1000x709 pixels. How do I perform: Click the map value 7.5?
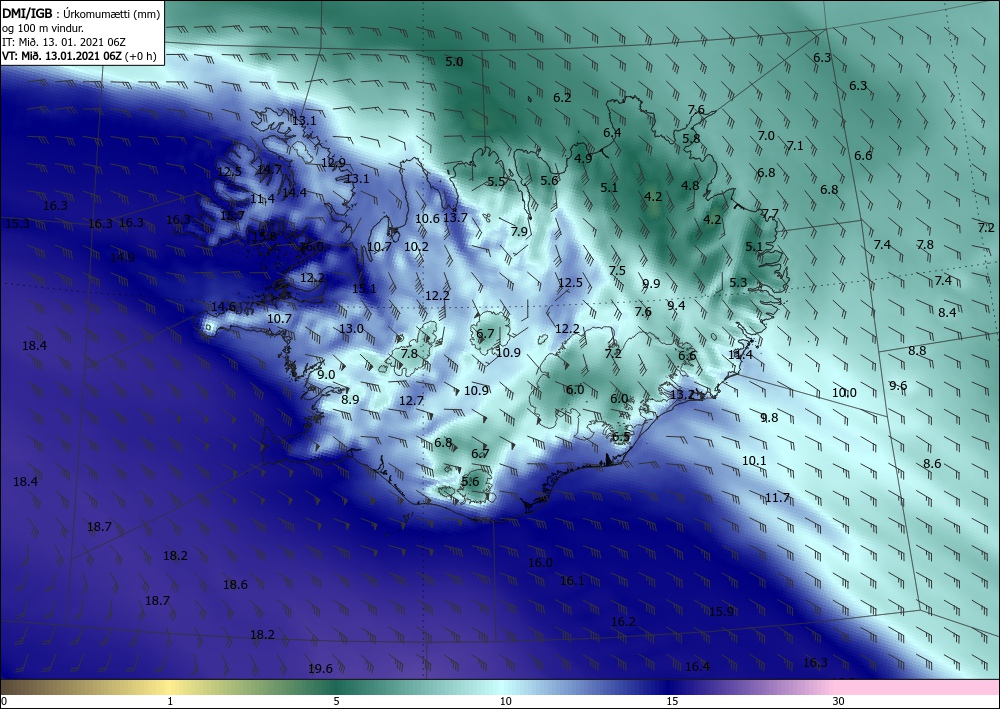click(617, 270)
